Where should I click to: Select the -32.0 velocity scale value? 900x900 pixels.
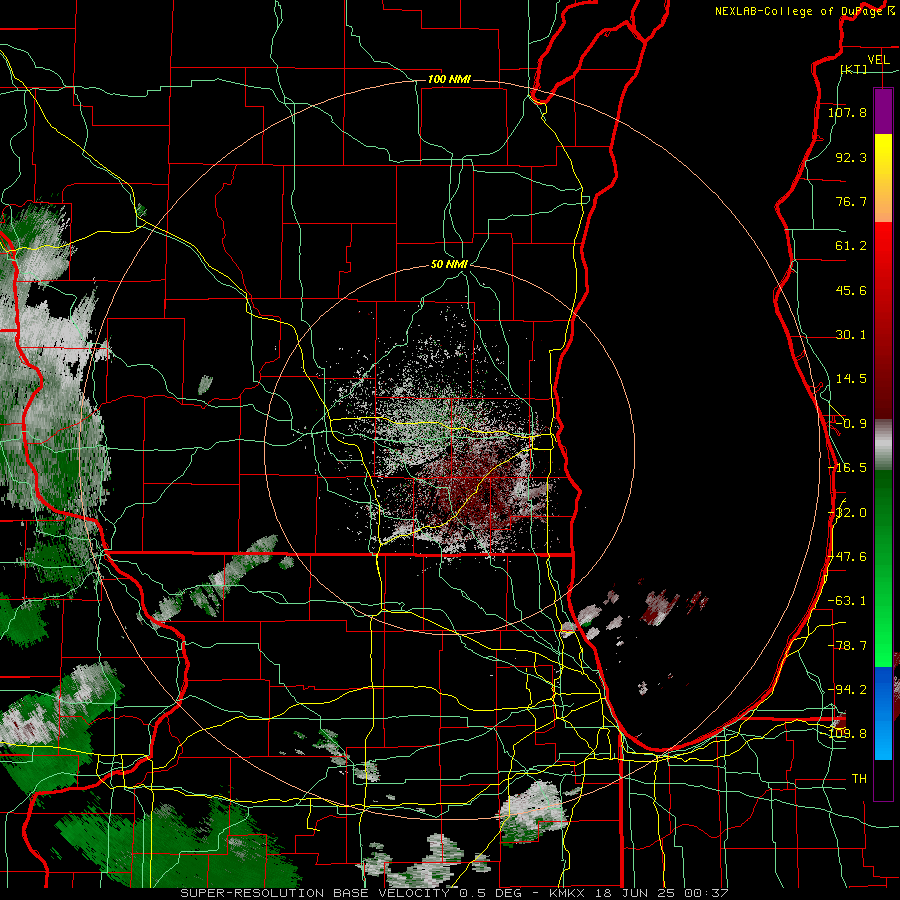pyautogui.click(x=847, y=513)
